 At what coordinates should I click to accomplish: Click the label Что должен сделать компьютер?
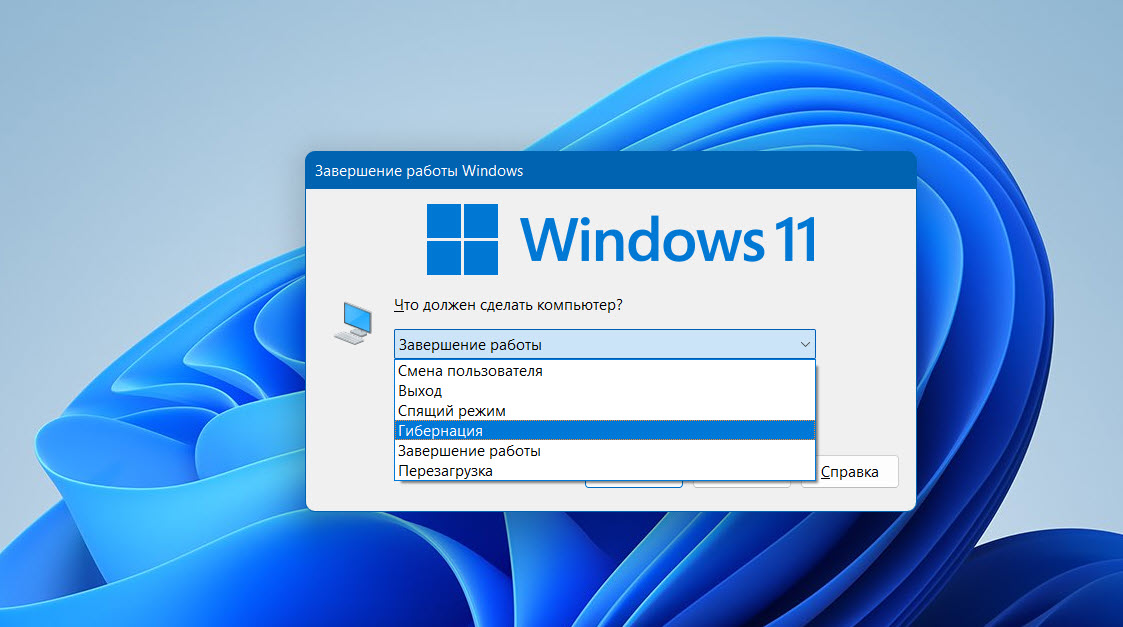(x=509, y=305)
